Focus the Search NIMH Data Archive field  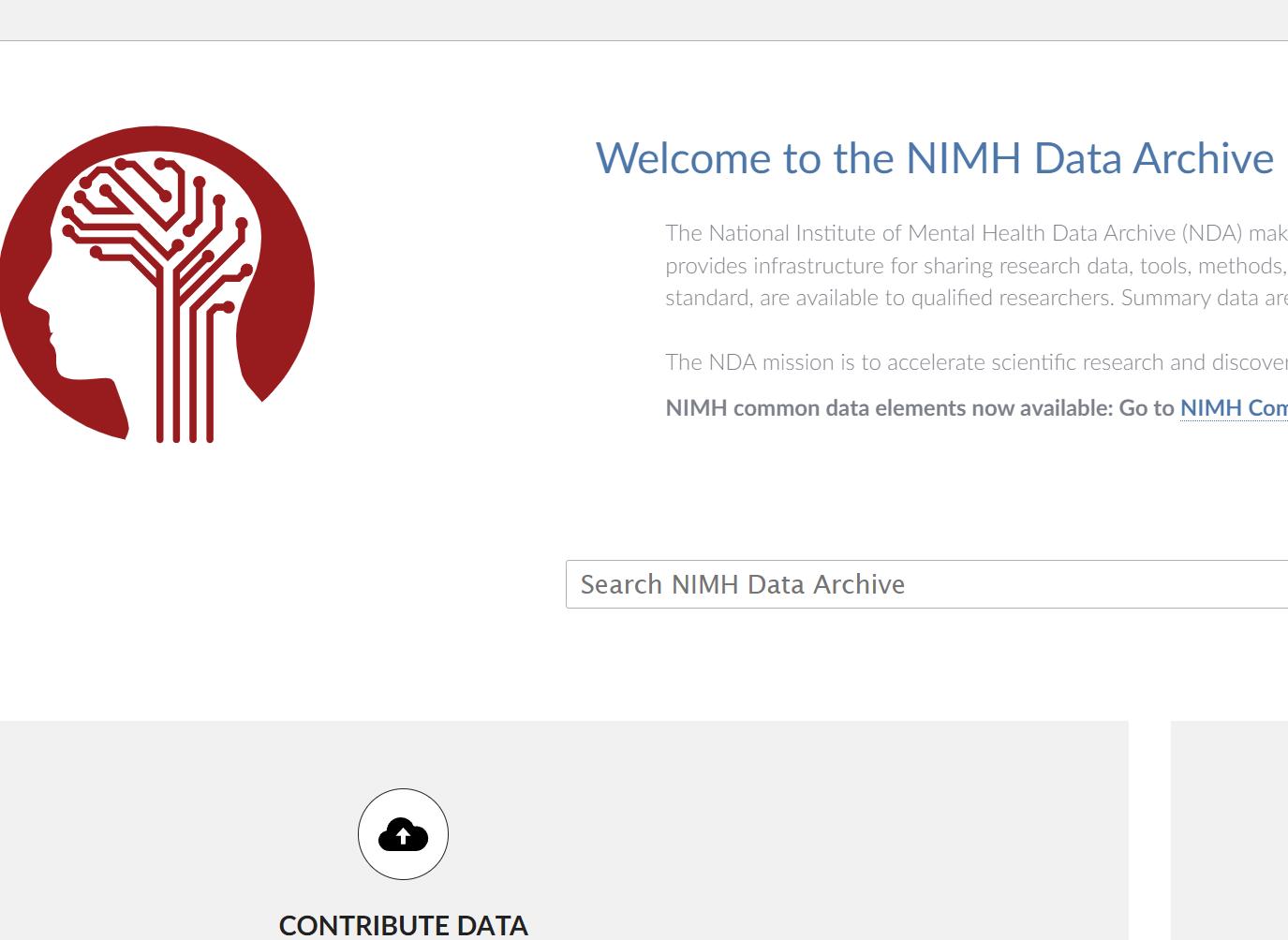927,584
